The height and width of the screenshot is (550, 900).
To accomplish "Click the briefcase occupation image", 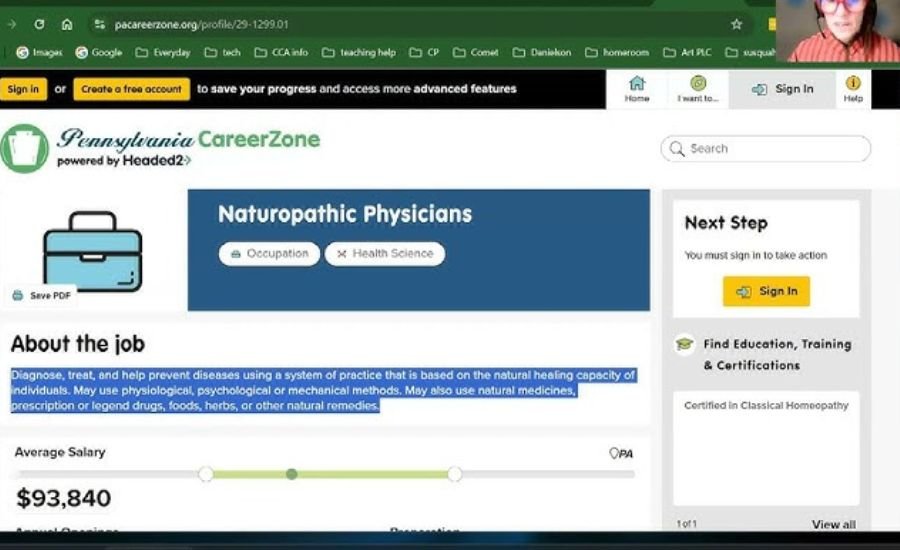I will click(x=92, y=251).
